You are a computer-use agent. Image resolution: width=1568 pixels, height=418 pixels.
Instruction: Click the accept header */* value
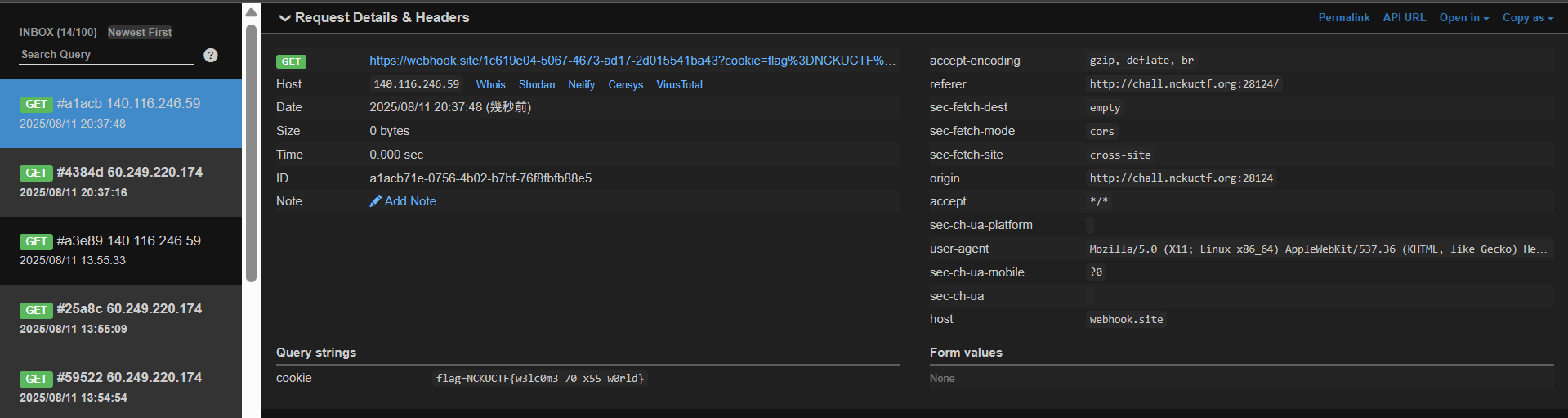point(1098,201)
